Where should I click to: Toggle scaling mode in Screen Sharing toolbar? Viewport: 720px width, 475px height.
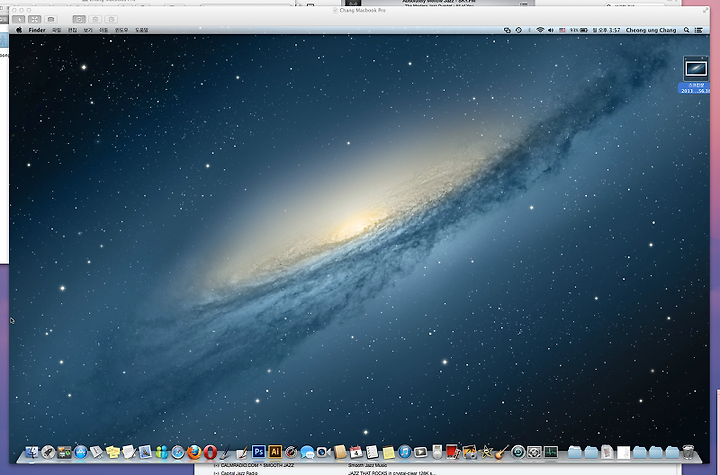click(x=34, y=19)
